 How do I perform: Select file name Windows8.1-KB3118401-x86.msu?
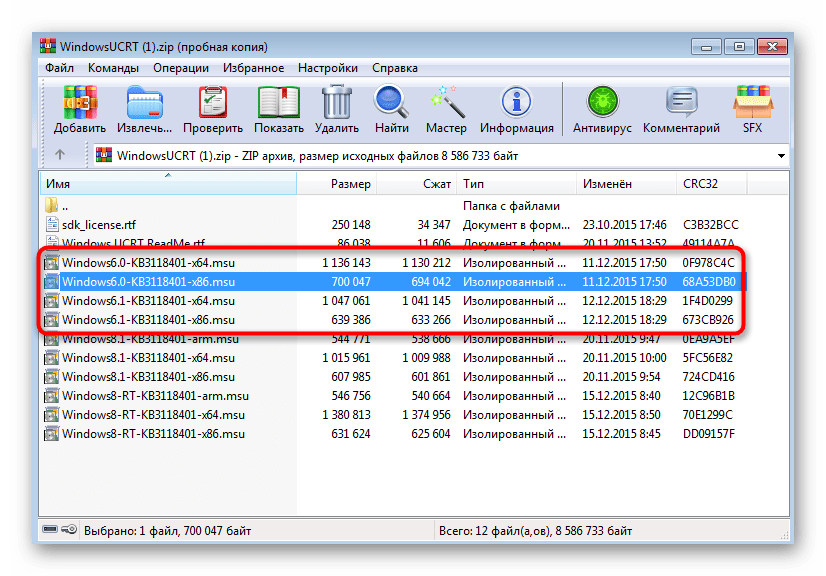point(148,376)
